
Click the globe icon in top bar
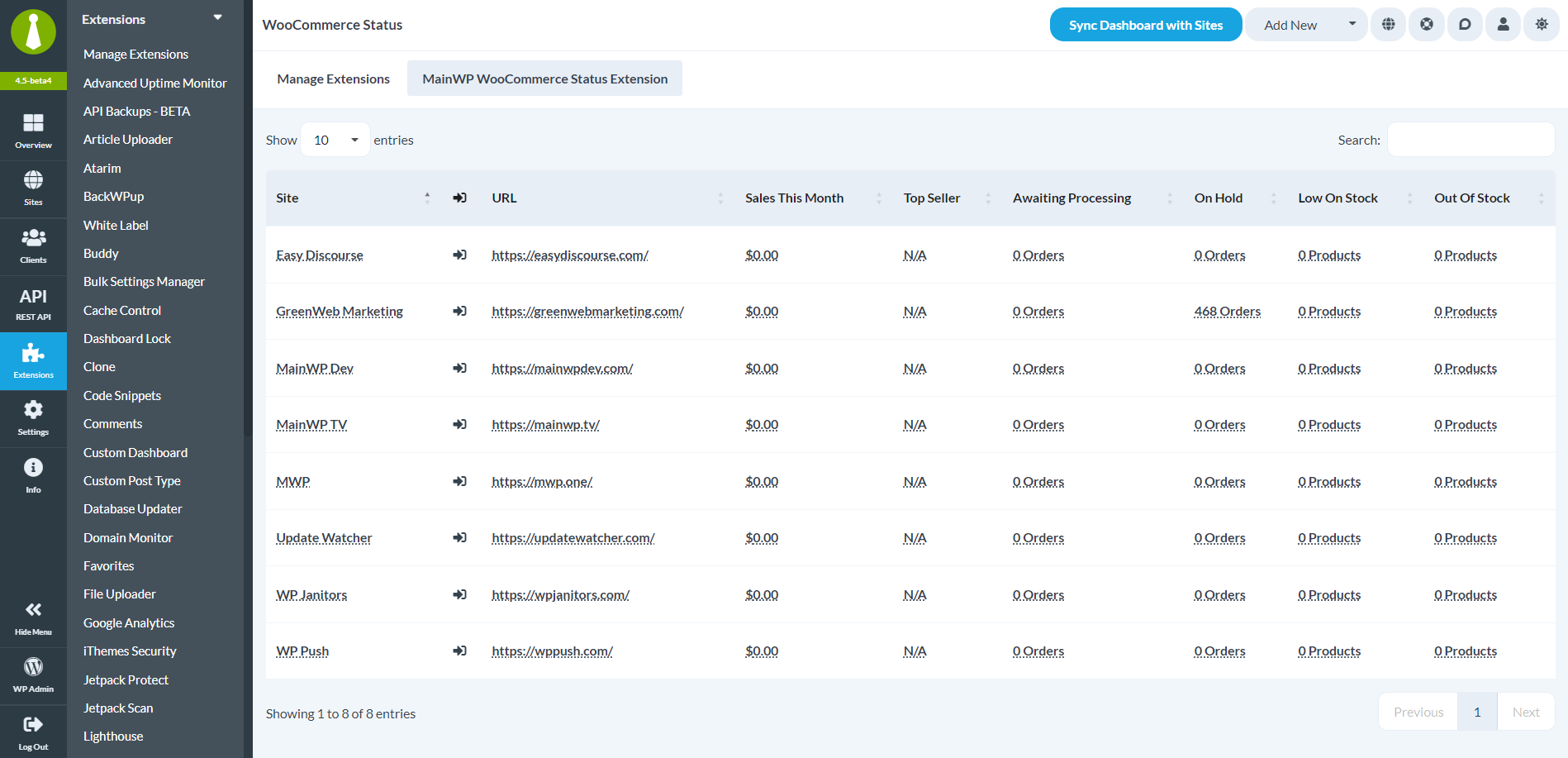(x=1388, y=25)
